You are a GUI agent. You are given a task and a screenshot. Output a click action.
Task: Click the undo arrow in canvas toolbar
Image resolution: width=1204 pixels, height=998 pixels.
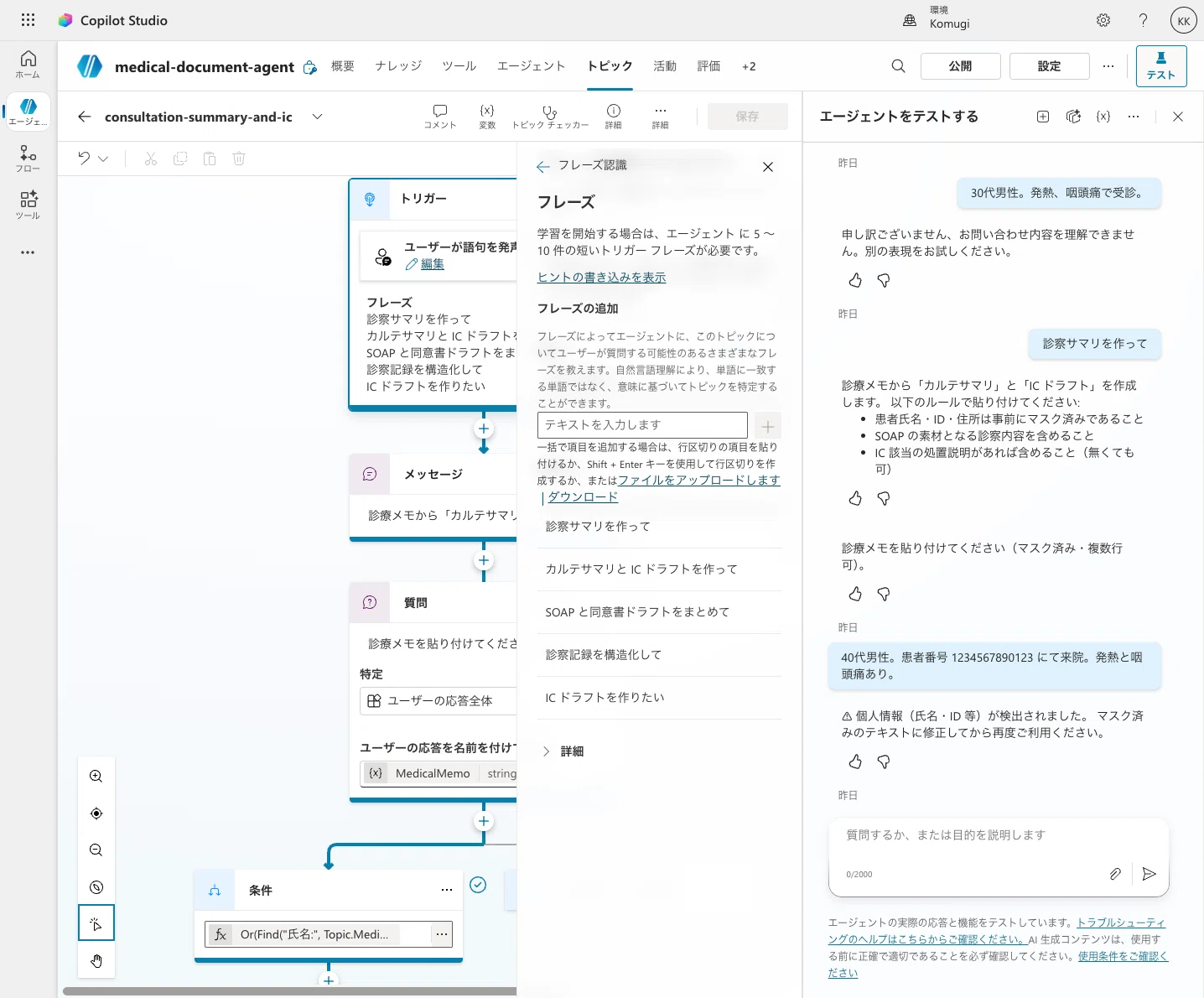click(x=84, y=159)
